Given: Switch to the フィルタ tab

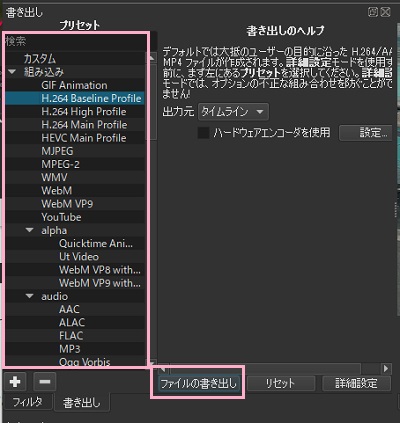Looking at the screenshot, I should pyautogui.click(x=28, y=402).
